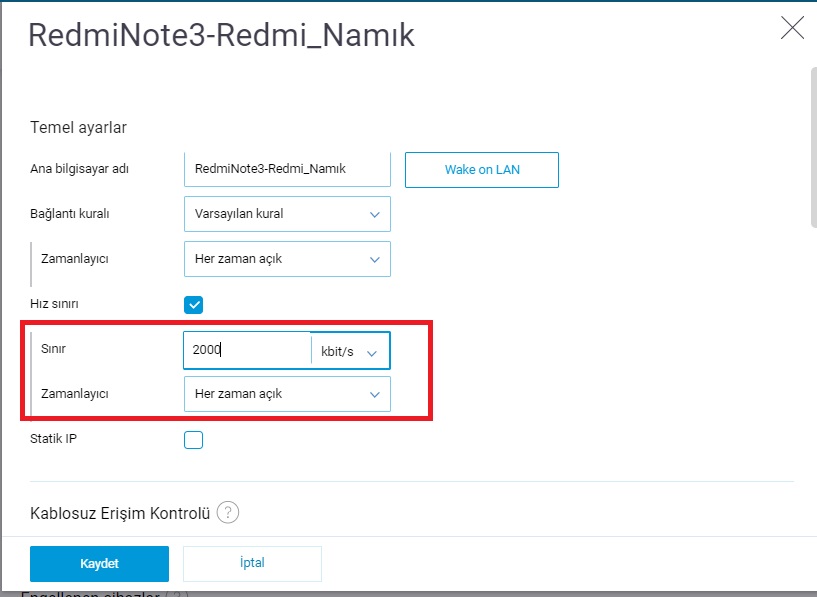Open the Bağlantı kuralı dropdown
Viewport: 817px width, 597px height.
287,214
